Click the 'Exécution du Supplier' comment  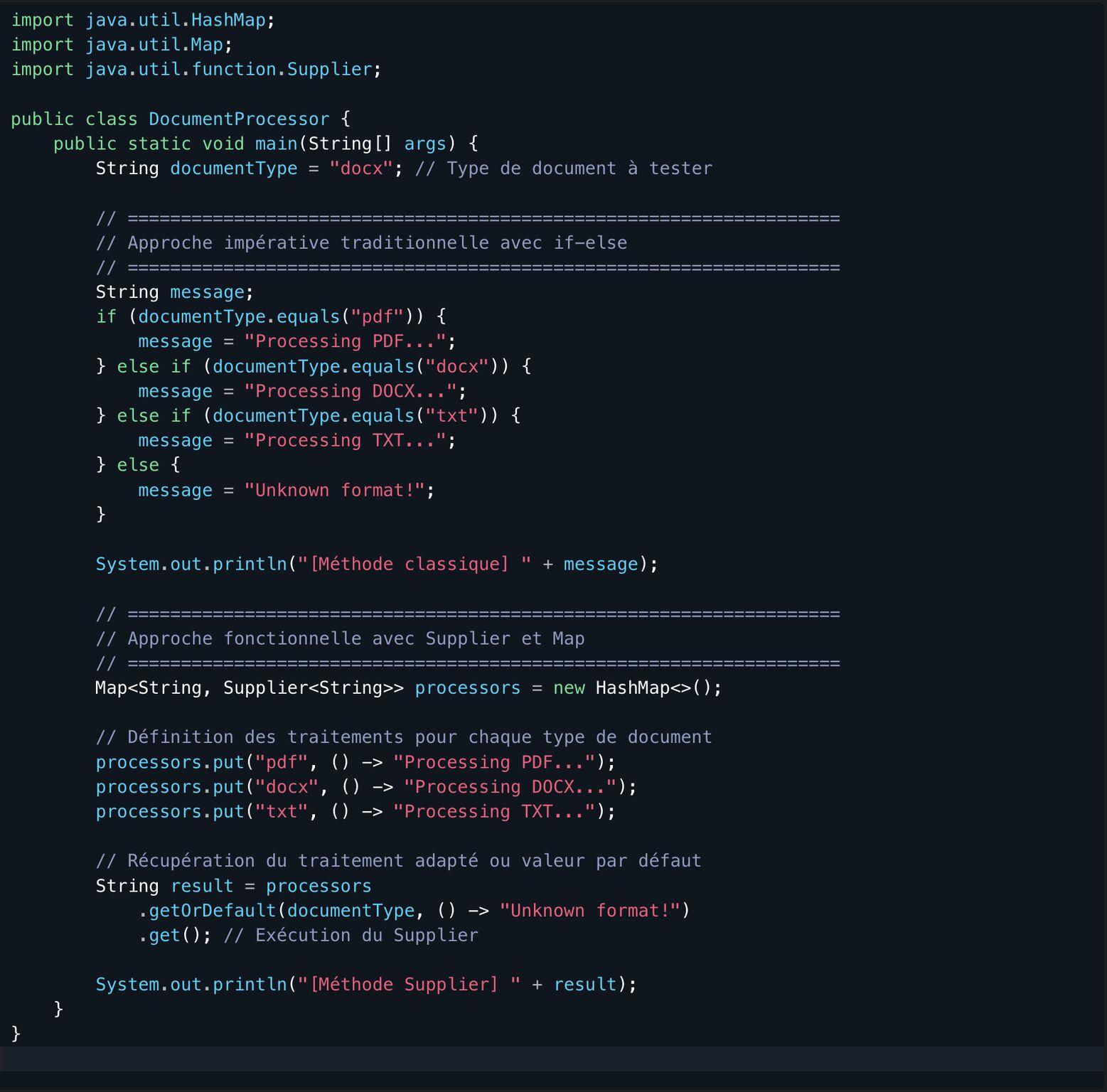351,935
